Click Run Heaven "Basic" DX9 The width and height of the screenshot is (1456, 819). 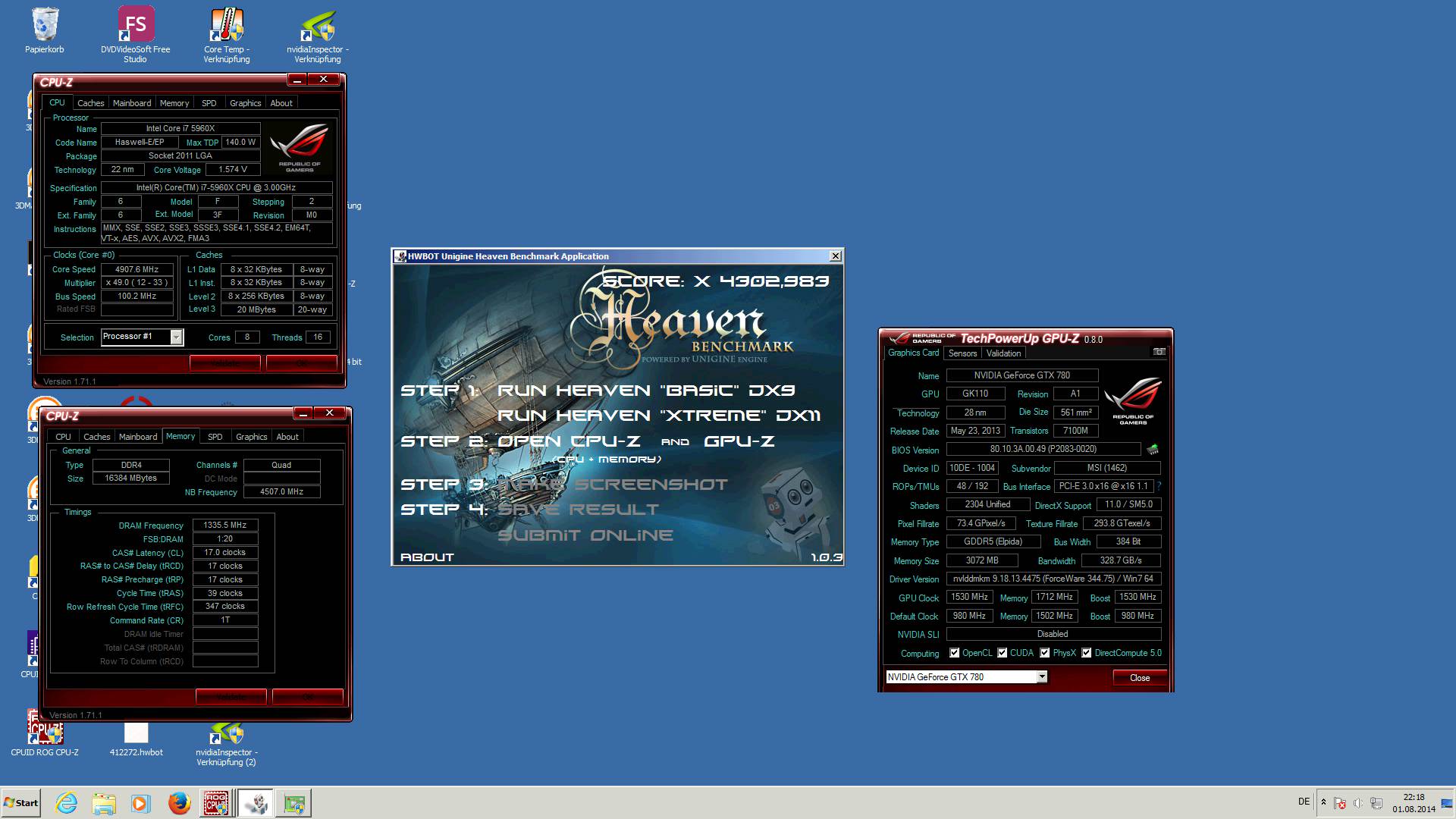pos(646,391)
